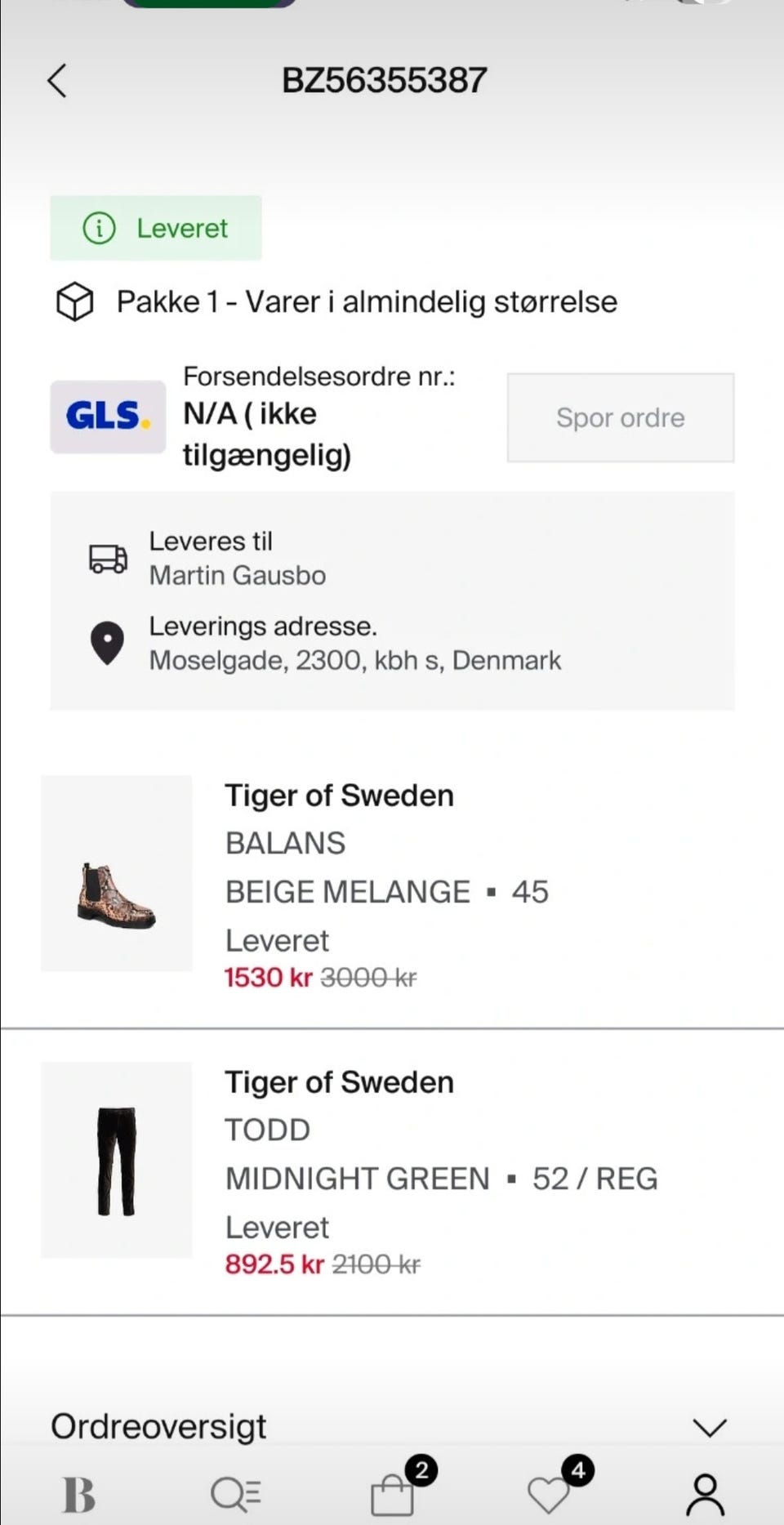Expand the Ordreoversigt chevron
Image resolution: width=784 pixels, height=1525 pixels.
709,1427
